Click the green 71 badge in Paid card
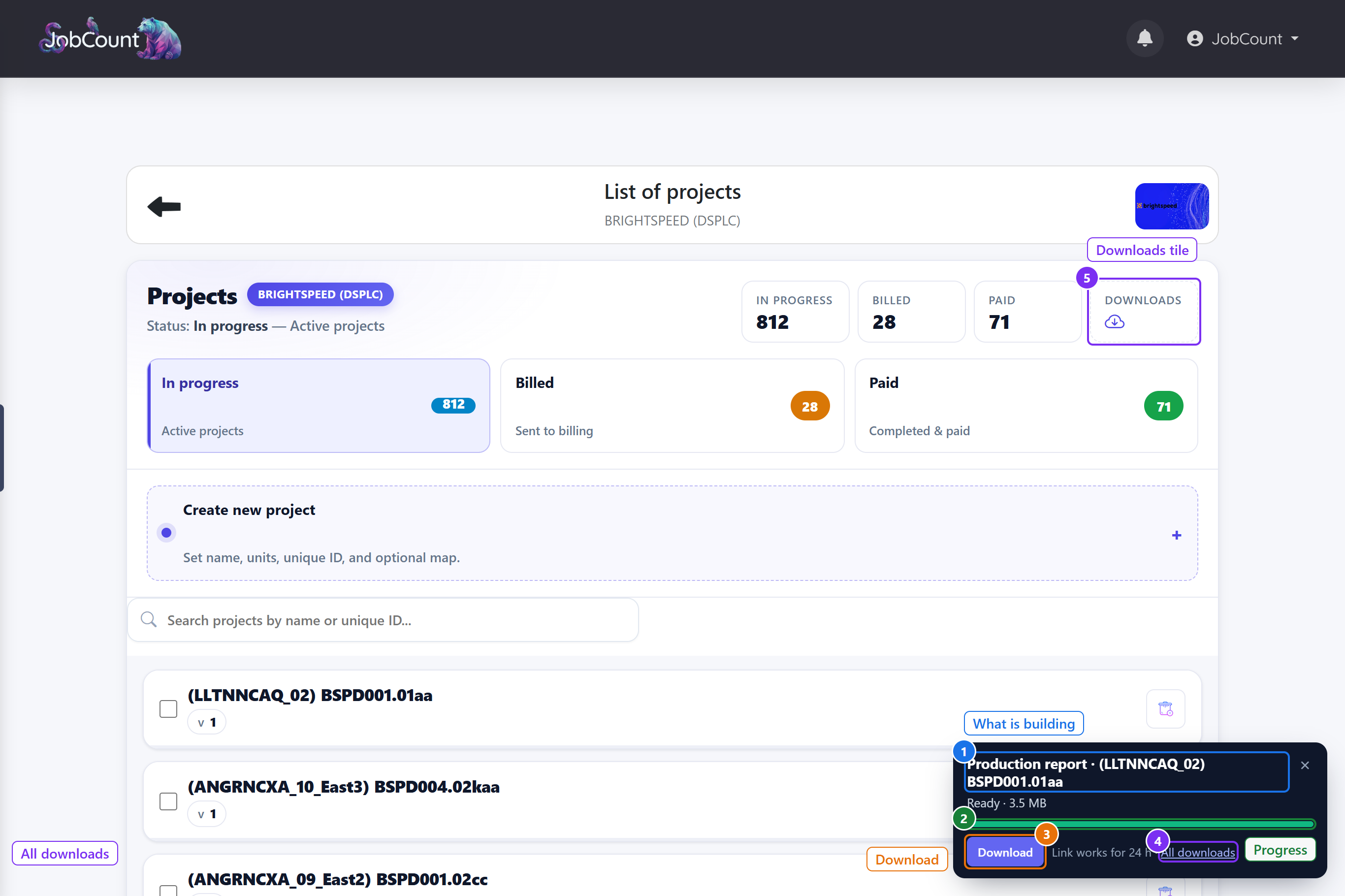The image size is (1345, 896). click(1163, 406)
